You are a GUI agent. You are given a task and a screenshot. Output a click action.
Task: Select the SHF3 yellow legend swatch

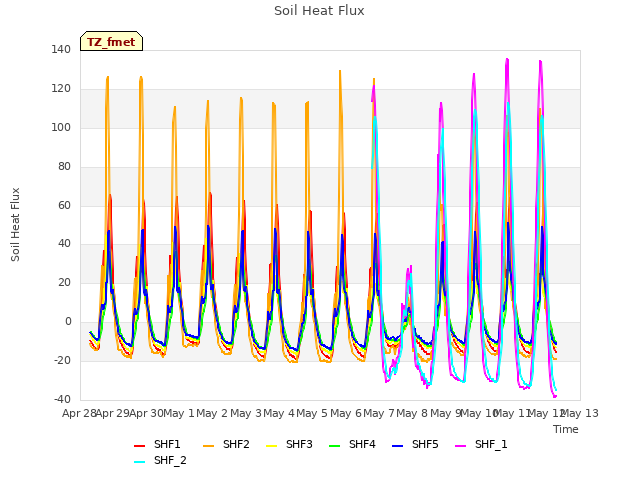click(271, 446)
